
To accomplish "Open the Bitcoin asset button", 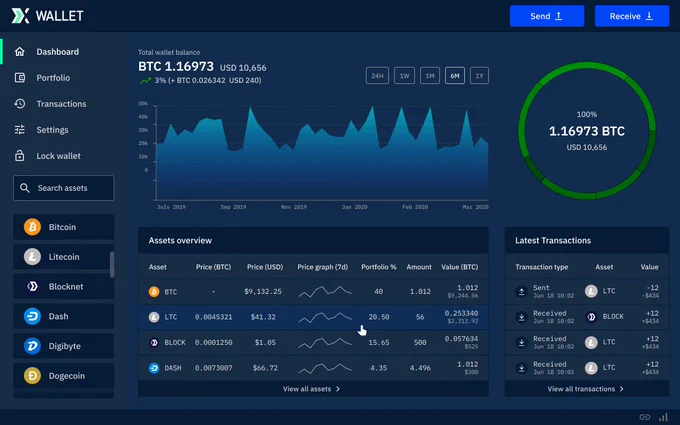I will [x=64, y=227].
